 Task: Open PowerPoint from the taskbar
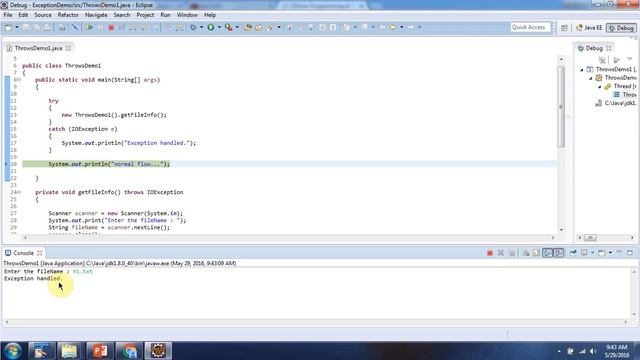[x=100, y=351]
